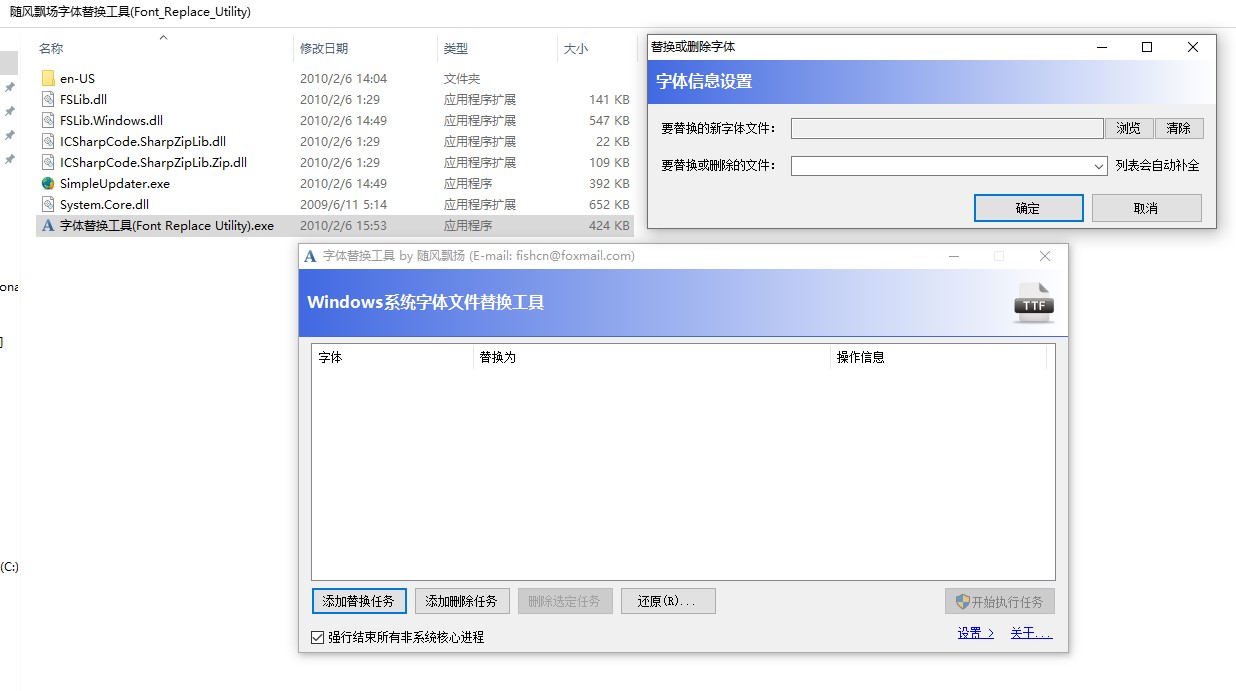Minimize the 字体替换工具 window
Viewport: 1236px width, 691px height.
954,256
